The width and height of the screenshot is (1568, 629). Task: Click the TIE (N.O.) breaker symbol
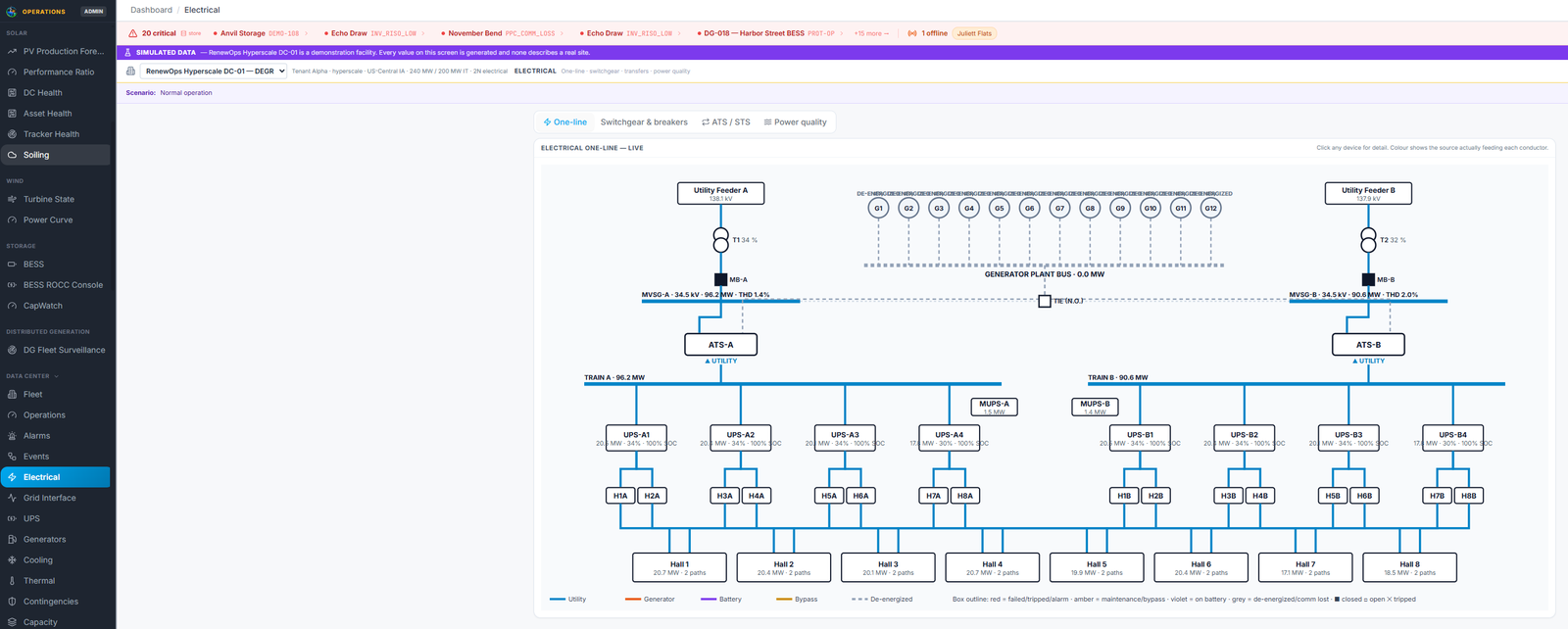[1045, 301]
